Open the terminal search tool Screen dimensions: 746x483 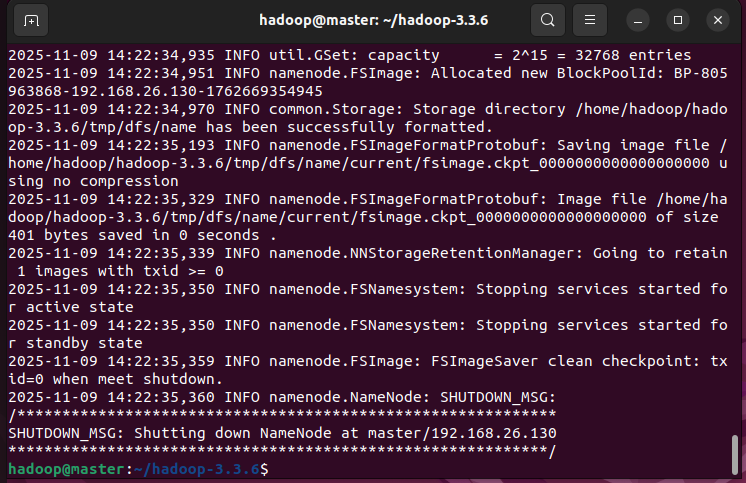click(548, 20)
